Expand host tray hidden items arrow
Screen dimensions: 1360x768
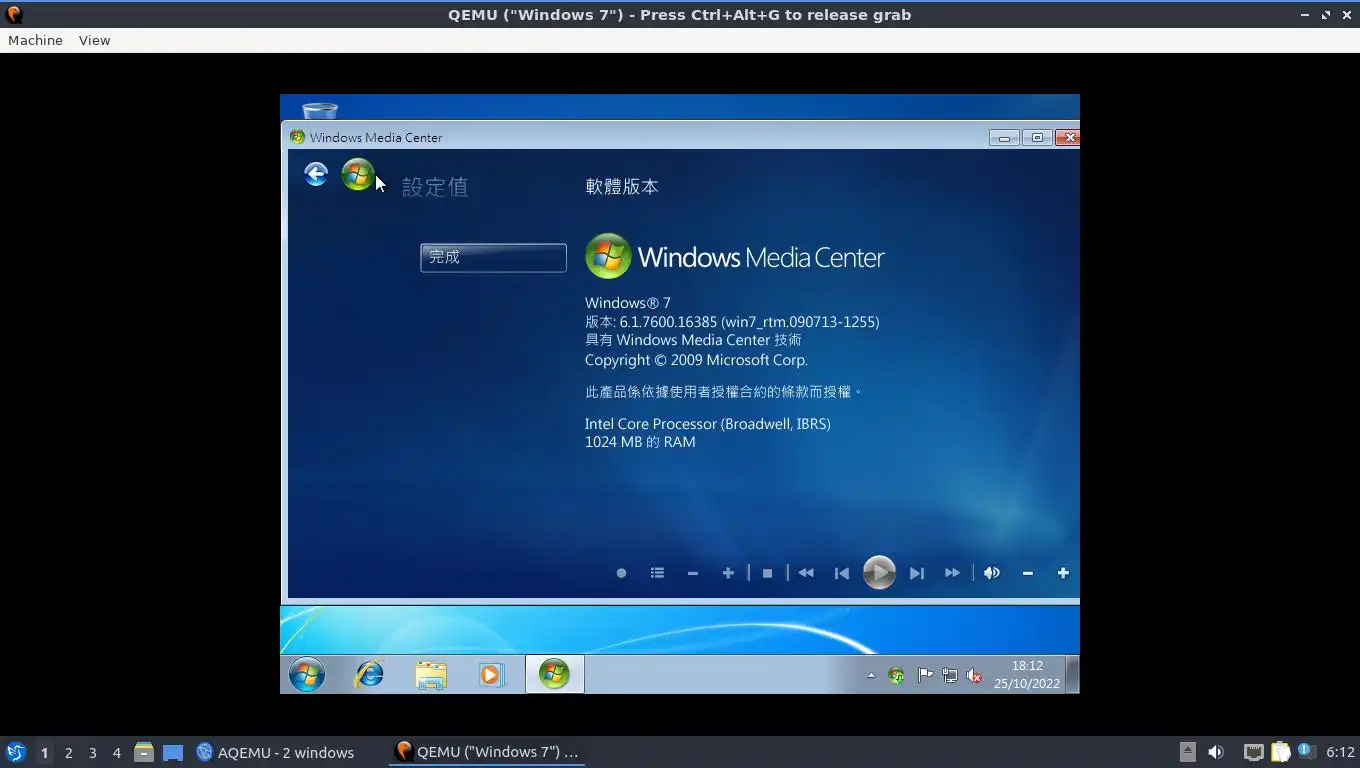pos(1187,752)
